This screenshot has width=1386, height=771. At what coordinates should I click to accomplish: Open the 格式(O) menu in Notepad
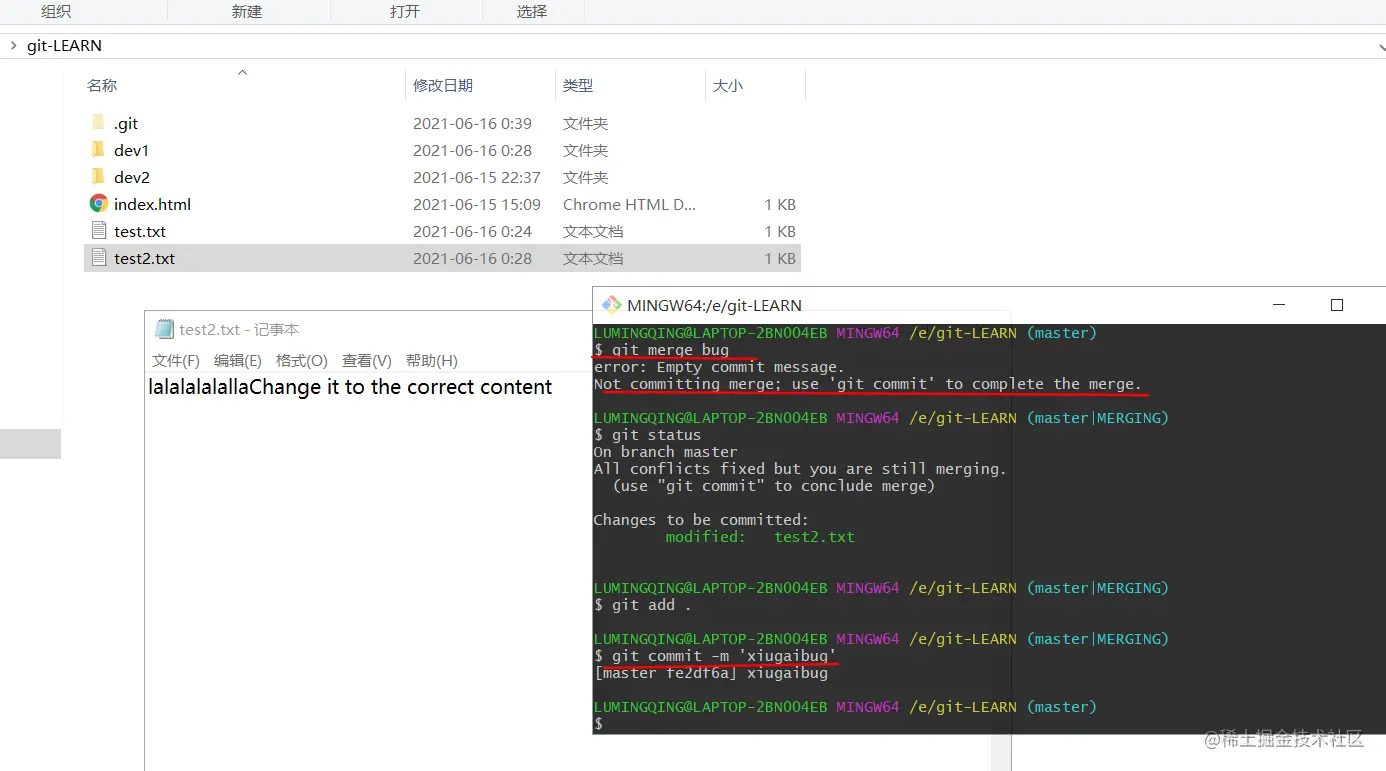[302, 361]
